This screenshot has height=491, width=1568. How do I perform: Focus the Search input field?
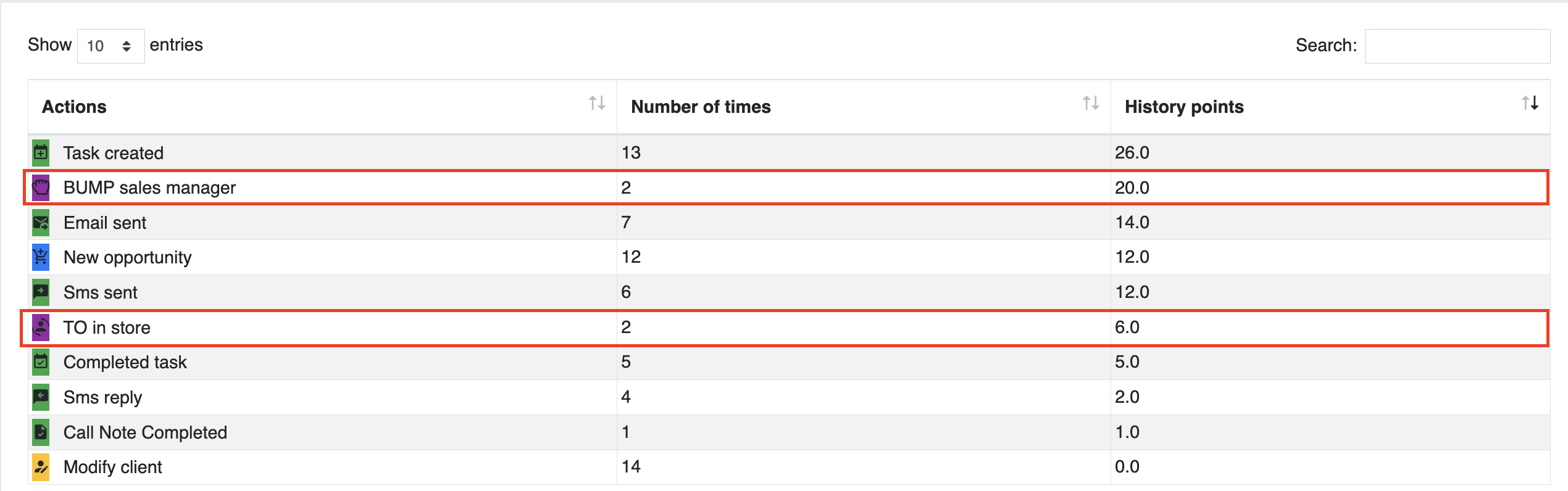[1457, 46]
